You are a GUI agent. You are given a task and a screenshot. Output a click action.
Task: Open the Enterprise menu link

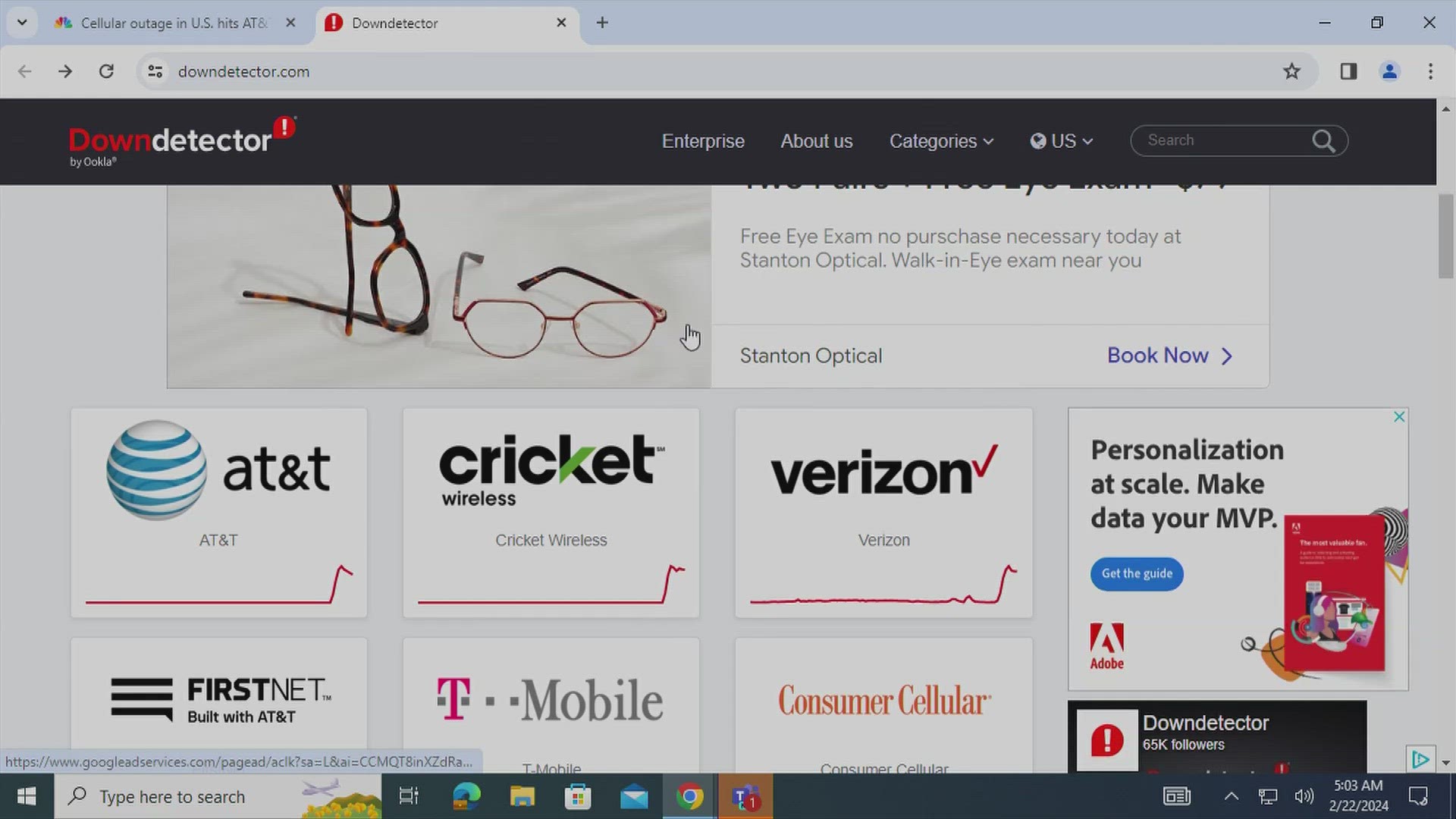click(x=703, y=142)
